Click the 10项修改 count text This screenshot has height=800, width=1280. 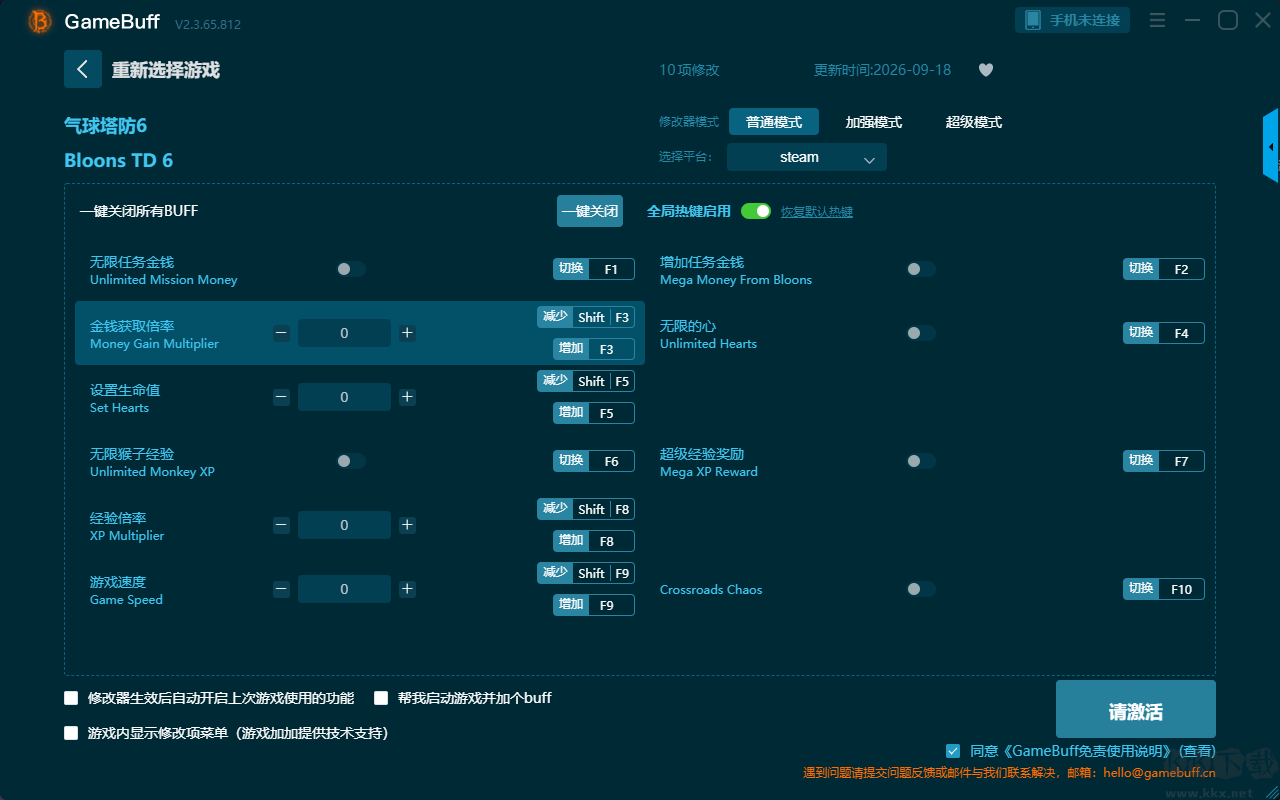[689, 70]
